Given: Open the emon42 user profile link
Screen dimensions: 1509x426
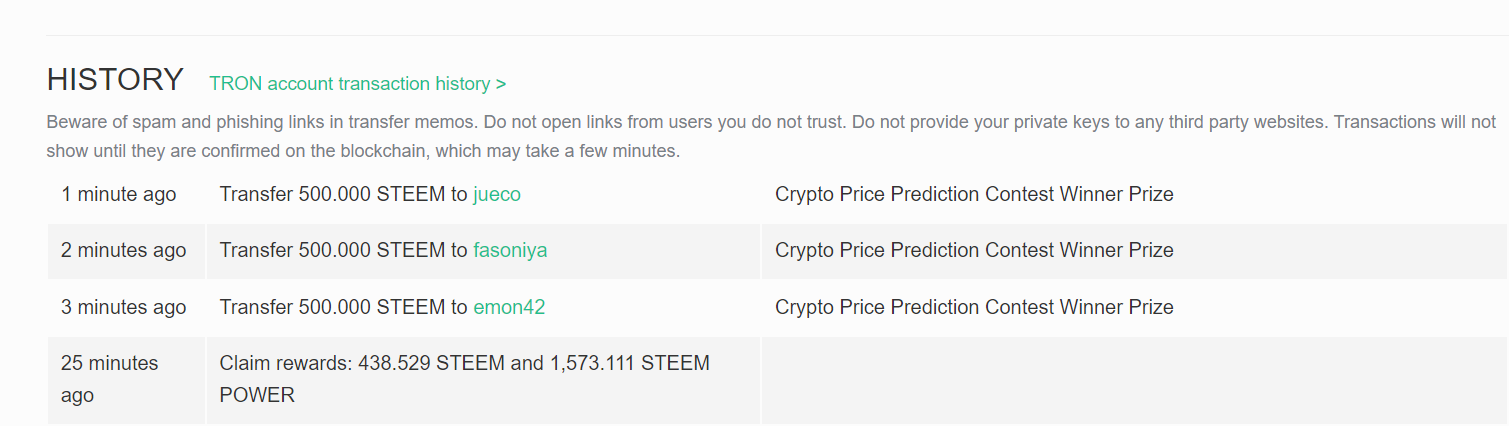Looking at the screenshot, I should 509,307.
